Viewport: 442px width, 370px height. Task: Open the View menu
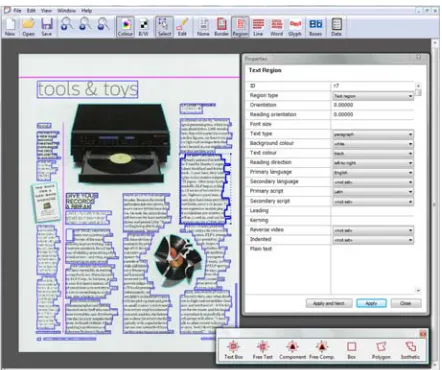click(x=46, y=11)
